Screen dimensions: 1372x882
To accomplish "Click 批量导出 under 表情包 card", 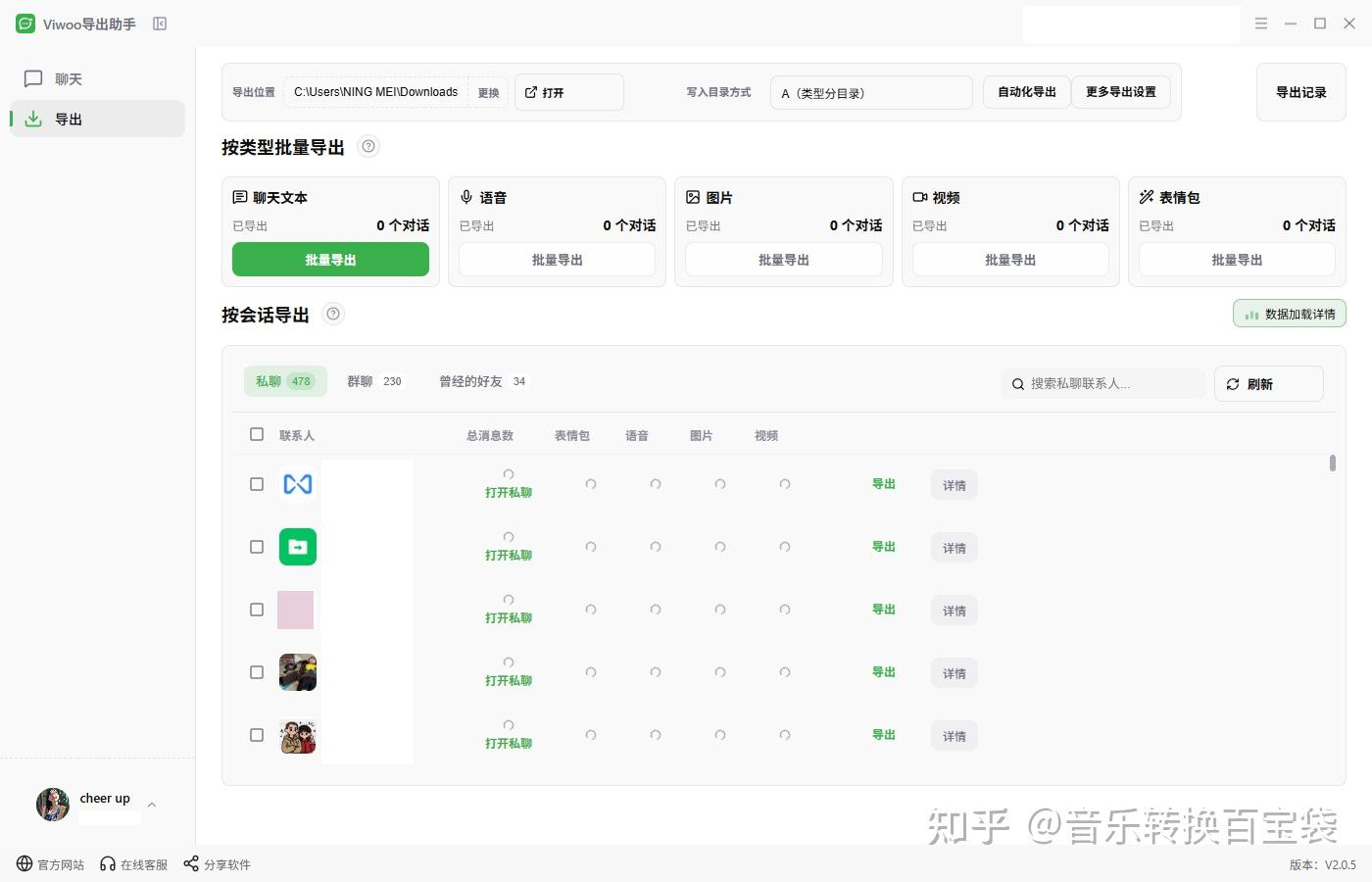I will coord(1237,260).
